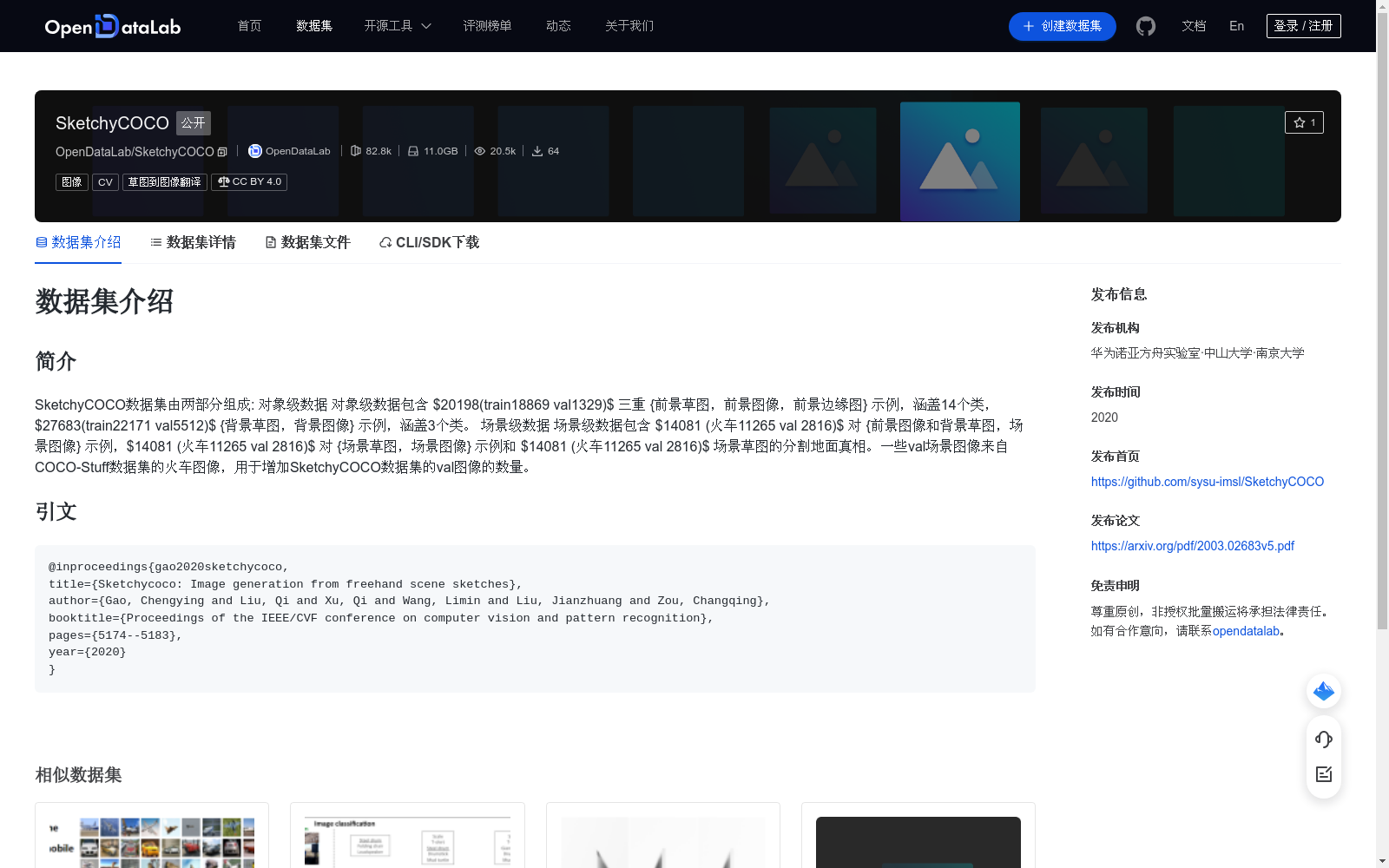Click the CV tag
This screenshot has height=868, width=1389.
105,182
